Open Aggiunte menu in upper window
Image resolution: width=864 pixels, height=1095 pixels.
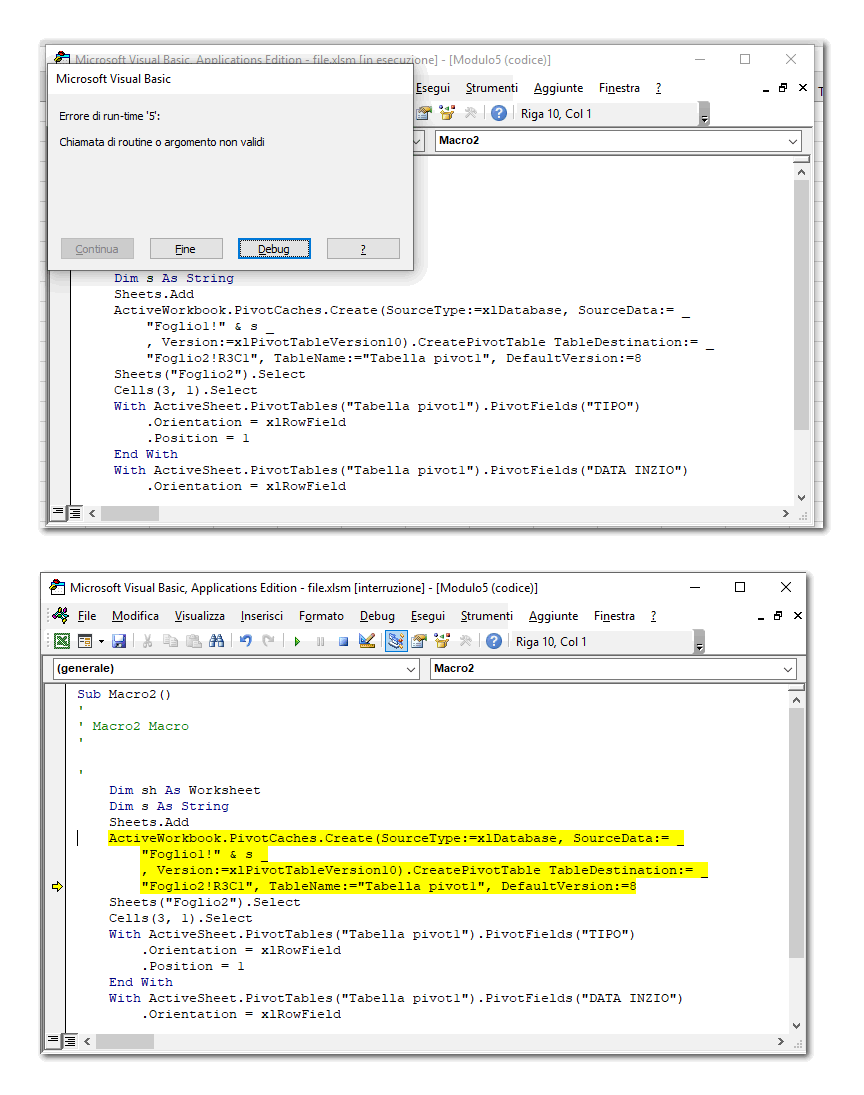tap(558, 88)
